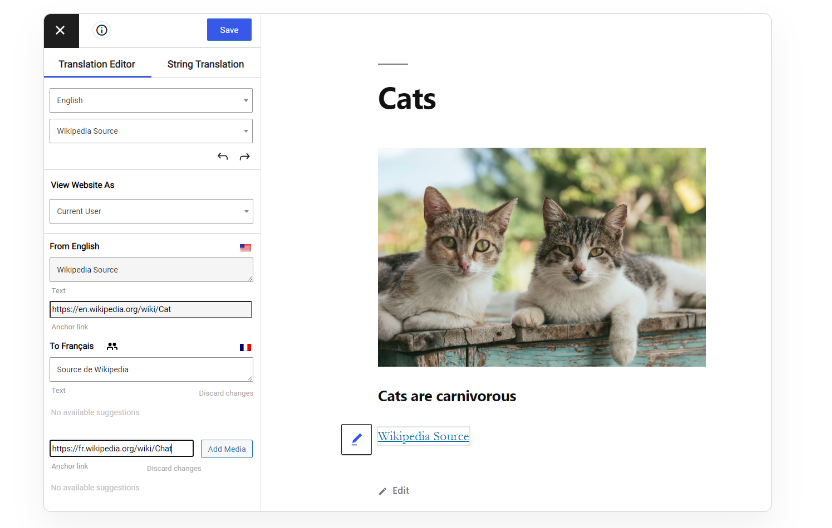Click the translators people icon beside To Français
This screenshot has height=528, width=832.
click(112, 347)
